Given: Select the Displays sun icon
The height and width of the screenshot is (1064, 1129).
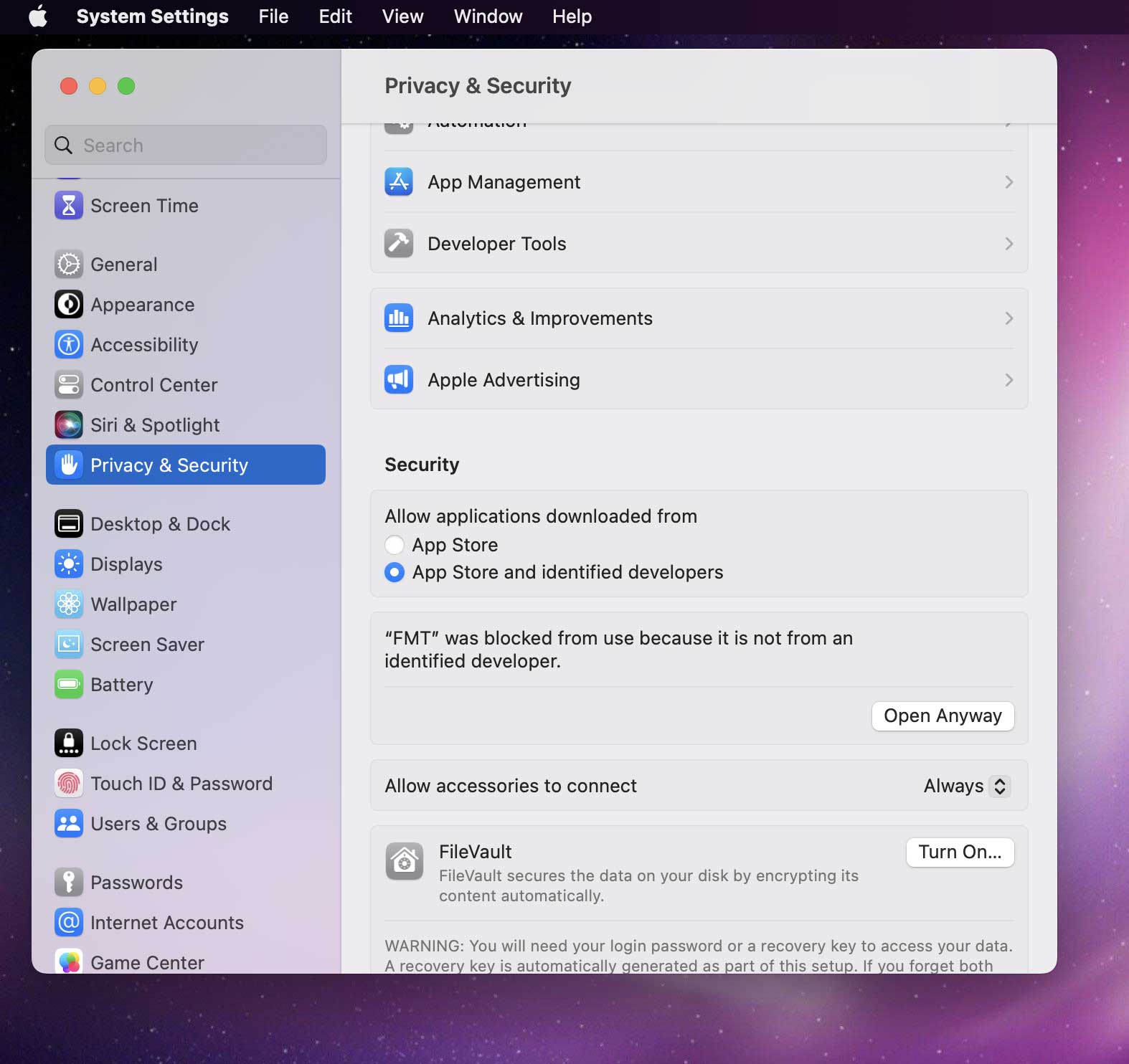Looking at the screenshot, I should tap(69, 564).
